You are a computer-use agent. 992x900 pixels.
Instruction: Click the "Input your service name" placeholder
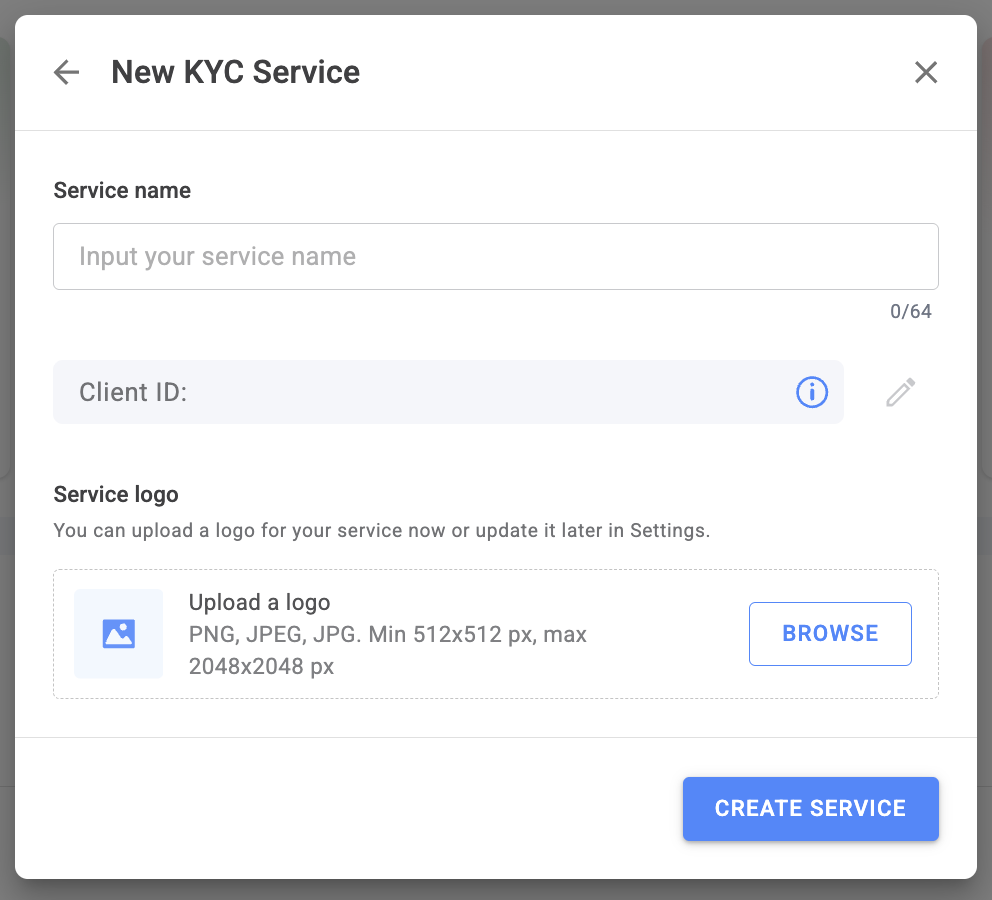(217, 256)
